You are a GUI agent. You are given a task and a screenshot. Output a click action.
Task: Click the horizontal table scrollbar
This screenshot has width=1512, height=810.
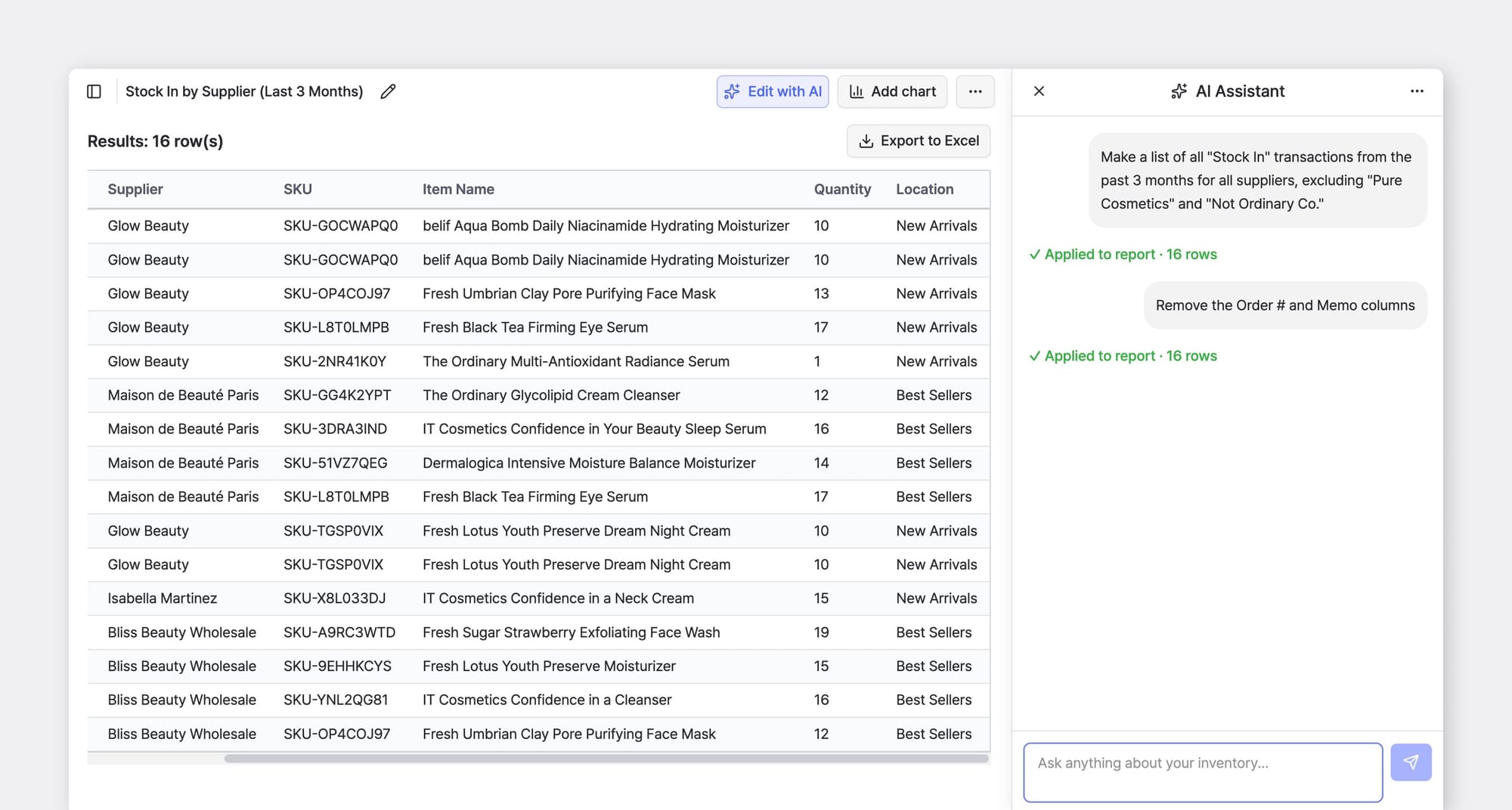coord(606,759)
